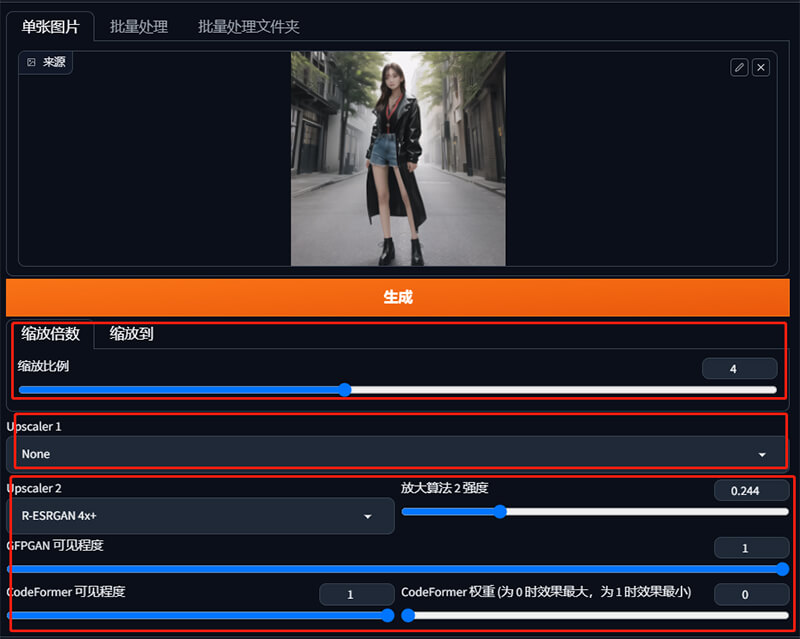Click the 放大算法 2 强度 value field 0.244
This screenshot has width=800, height=639.
pyautogui.click(x=751, y=490)
